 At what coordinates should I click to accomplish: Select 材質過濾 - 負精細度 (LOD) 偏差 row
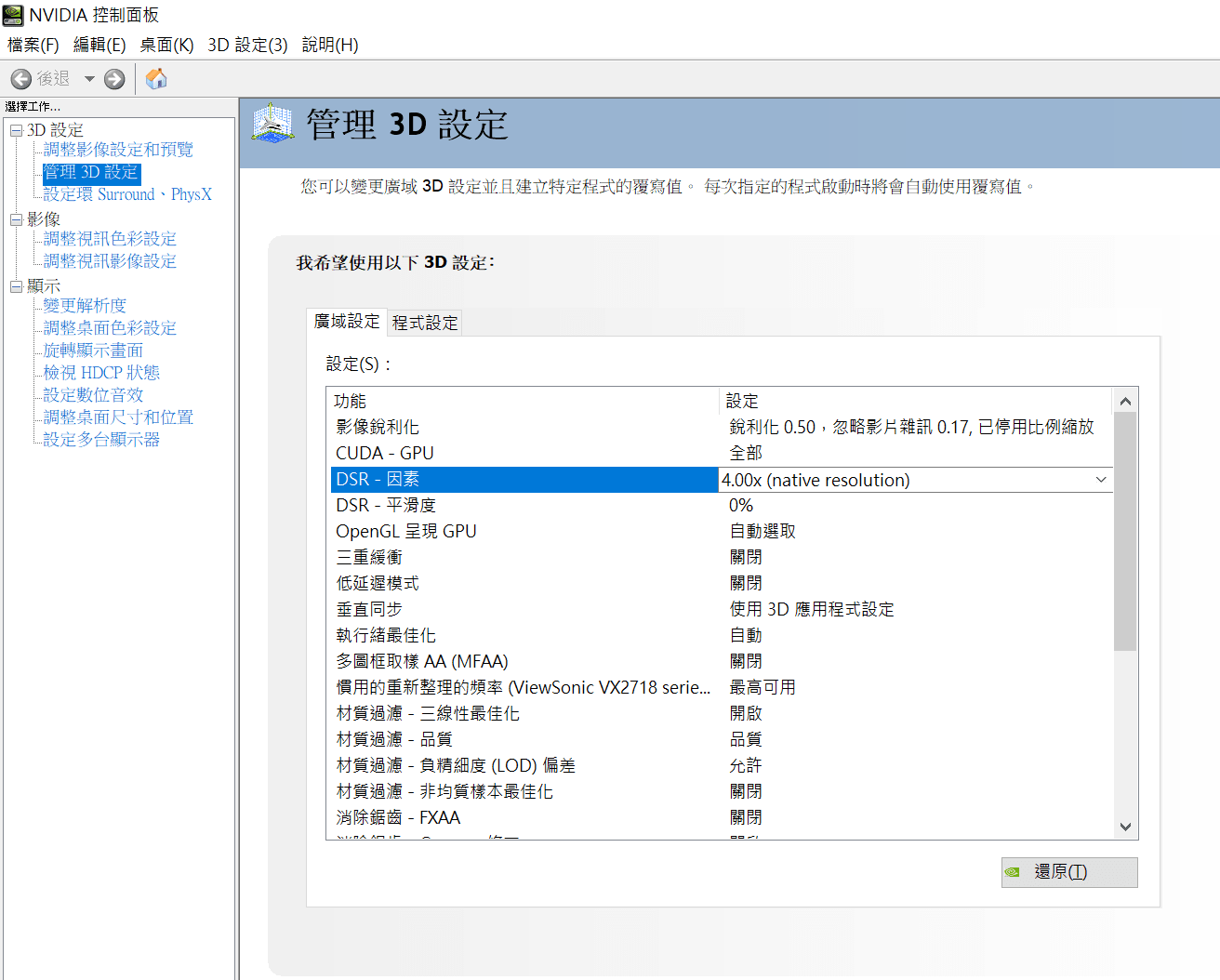[721, 765]
